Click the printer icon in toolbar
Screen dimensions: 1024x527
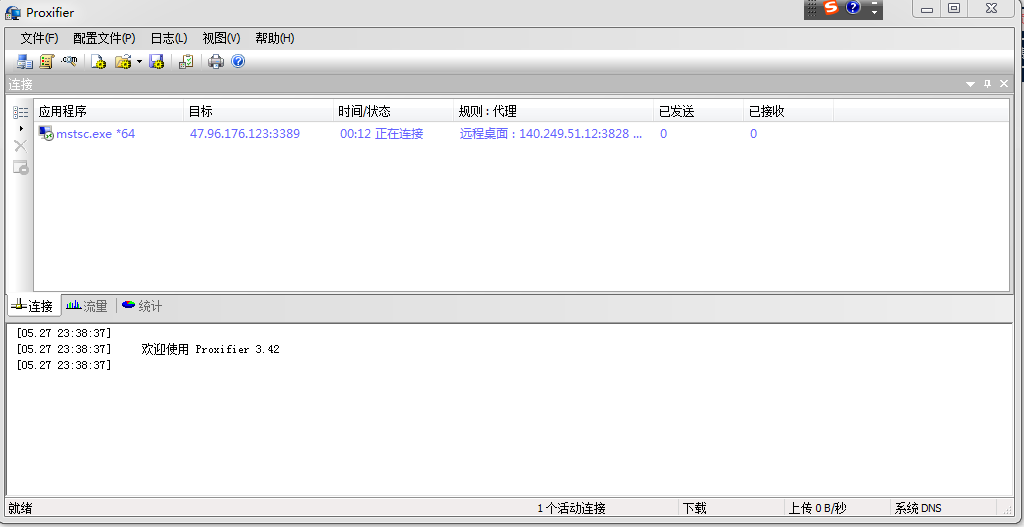tap(216, 62)
